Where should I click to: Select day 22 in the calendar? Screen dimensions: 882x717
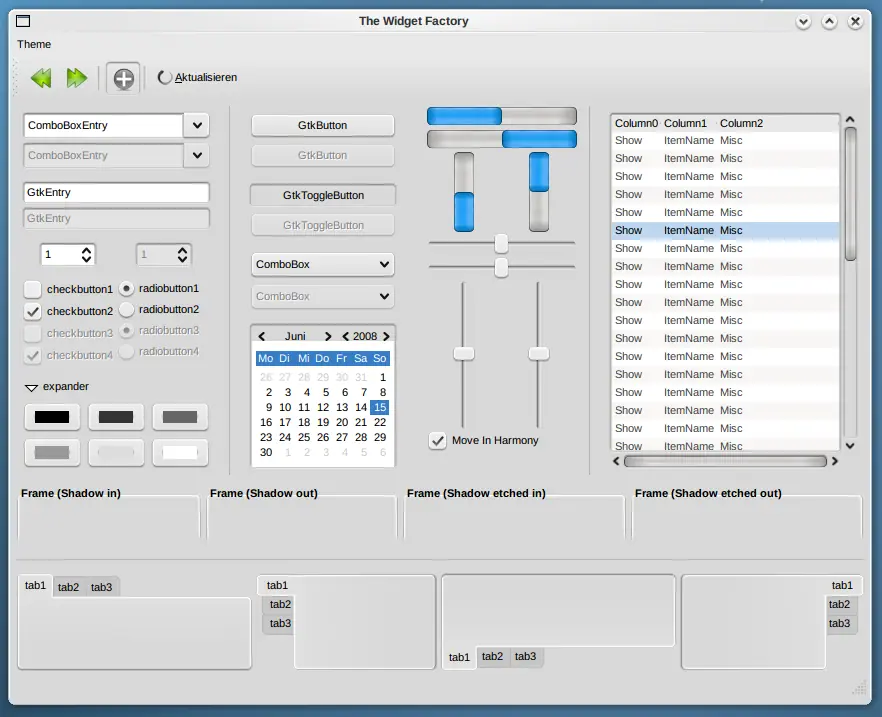pyautogui.click(x=380, y=422)
